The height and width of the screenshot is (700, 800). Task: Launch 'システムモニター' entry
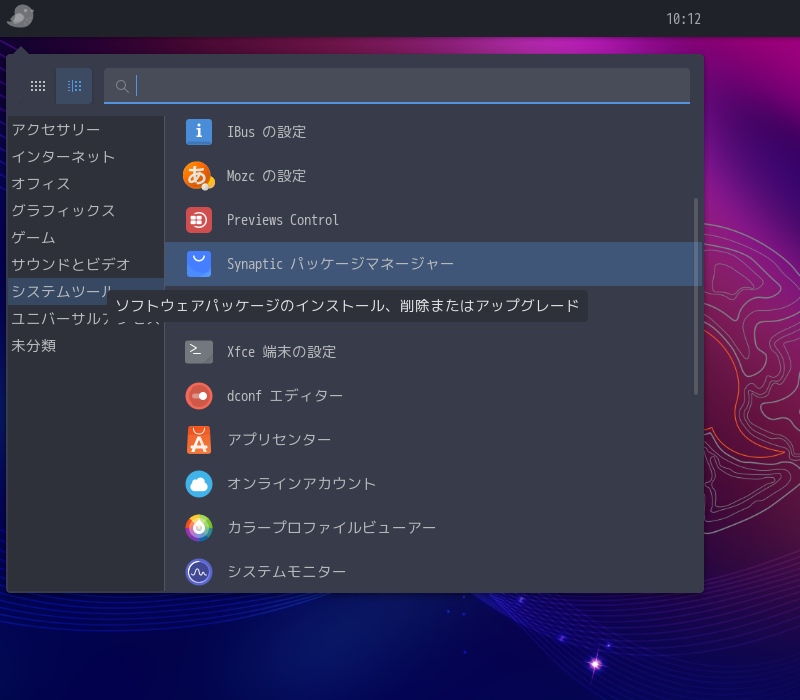pos(433,571)
